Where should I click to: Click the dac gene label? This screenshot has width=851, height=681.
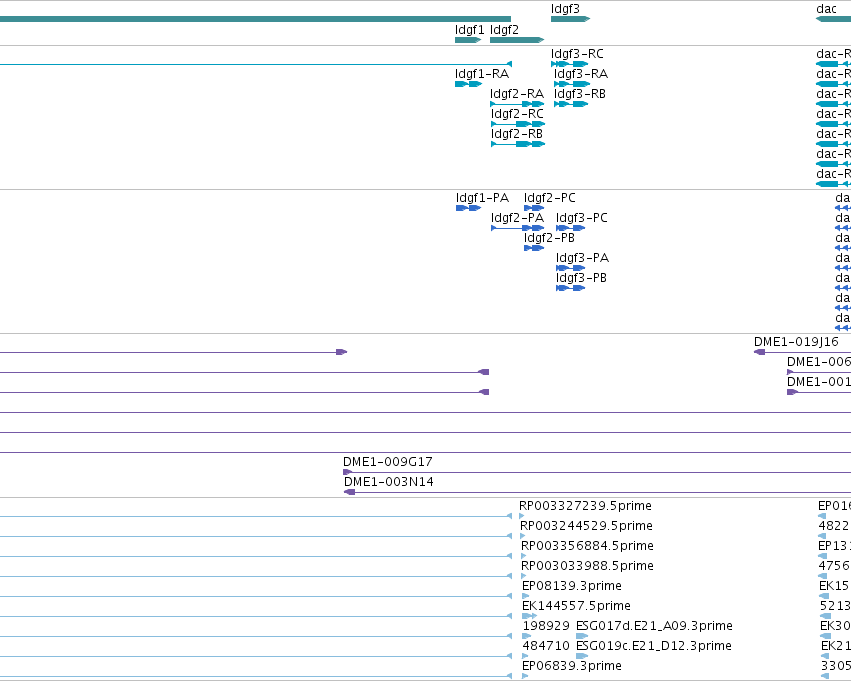(826, 9)
